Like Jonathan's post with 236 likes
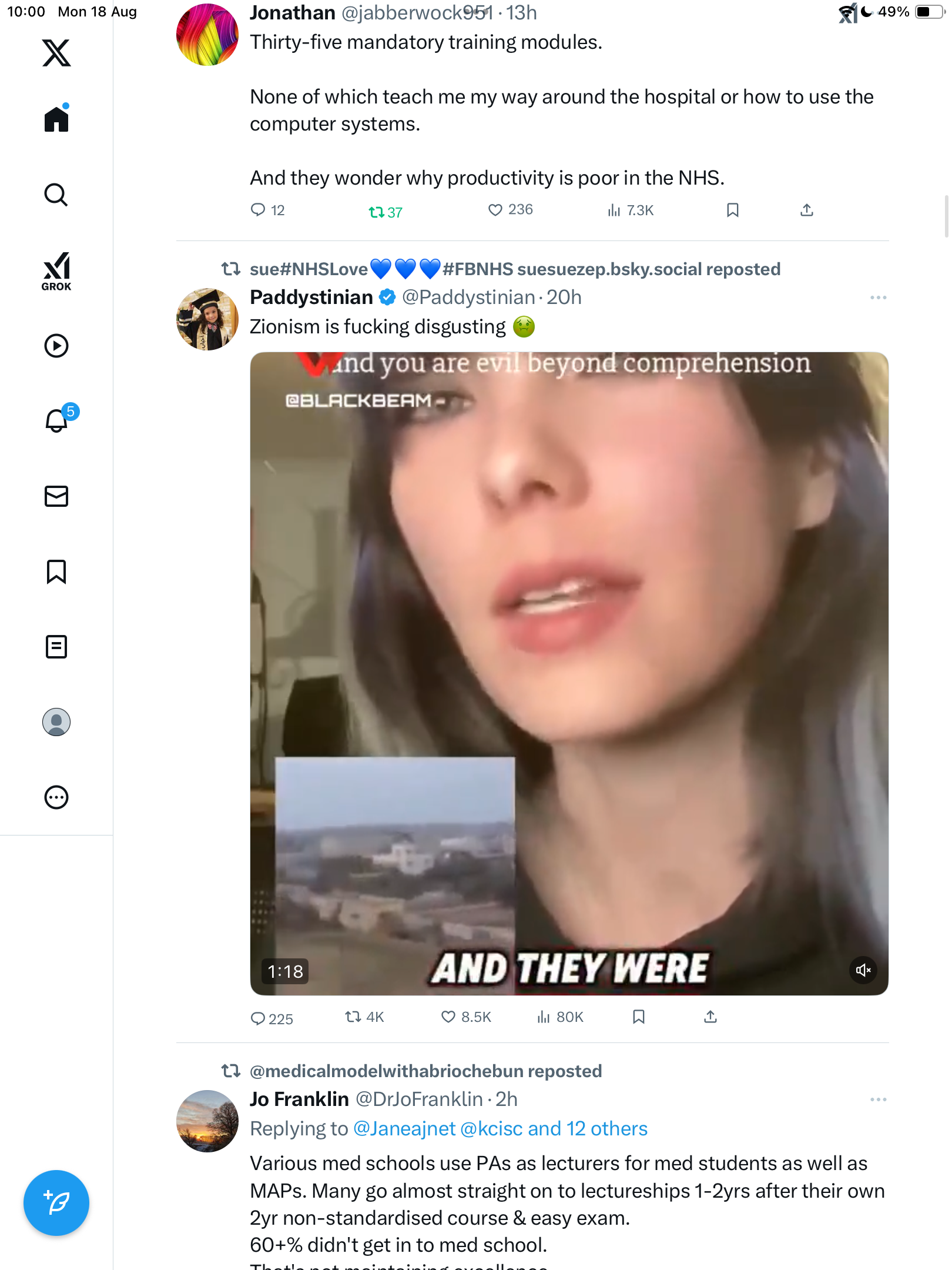This screenshot has width=952, height=1270. (495, 210)
